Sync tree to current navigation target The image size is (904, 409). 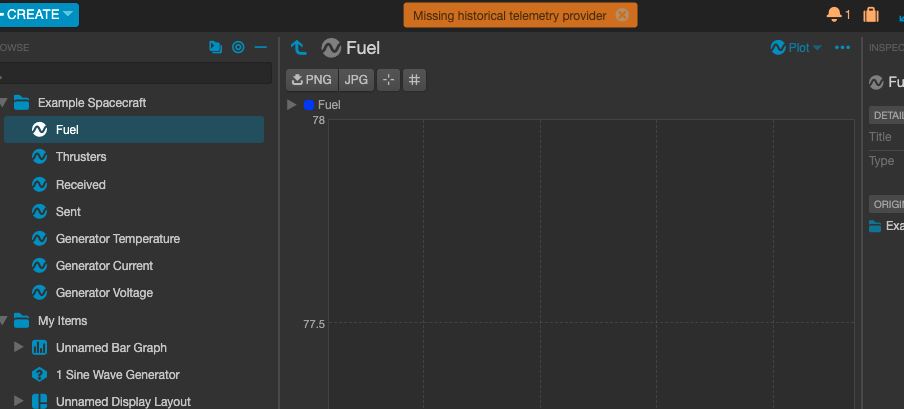click(238, 47)
